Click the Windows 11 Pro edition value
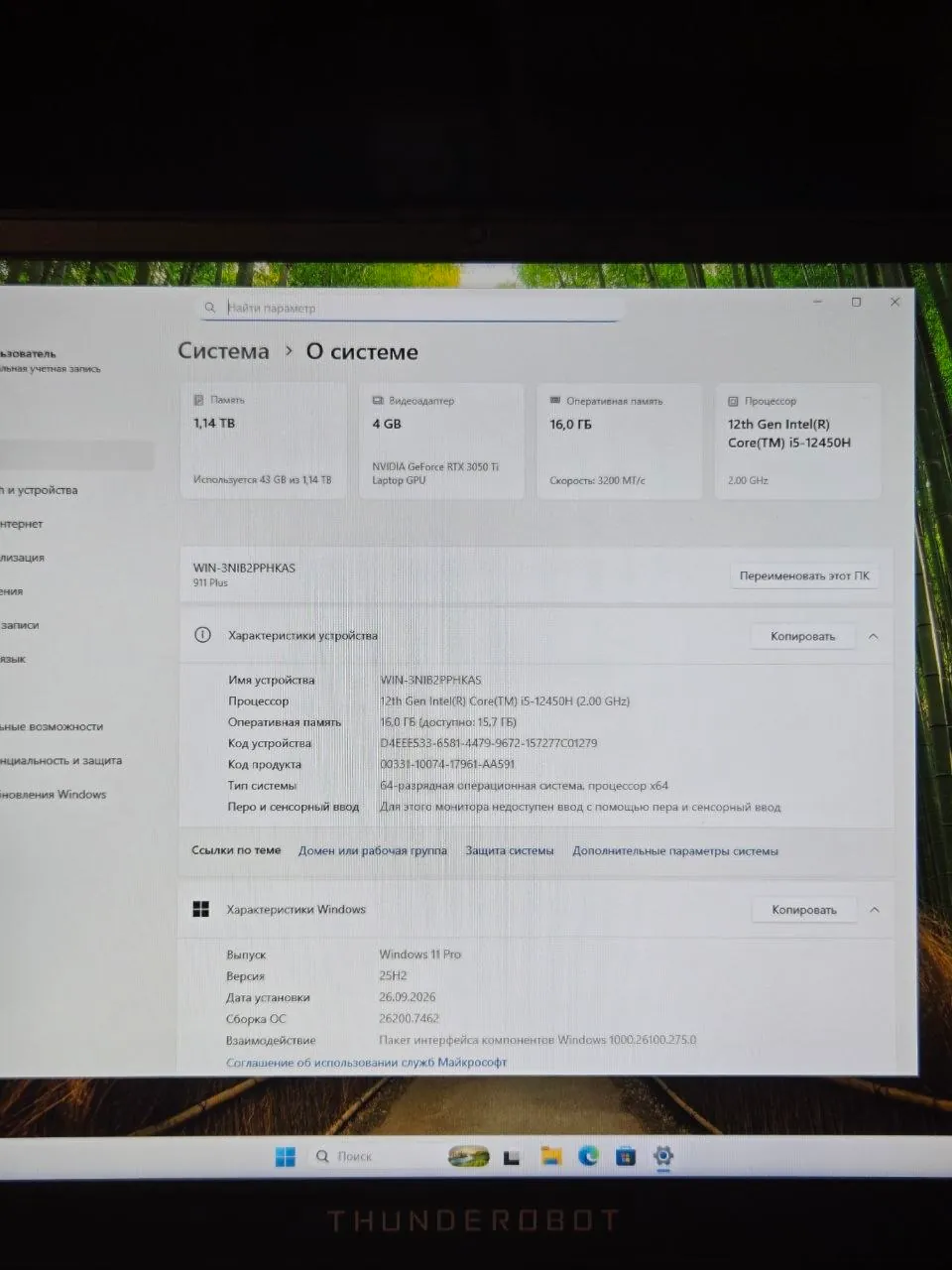This screenshot has width=952, height=1270. (419, 953)
